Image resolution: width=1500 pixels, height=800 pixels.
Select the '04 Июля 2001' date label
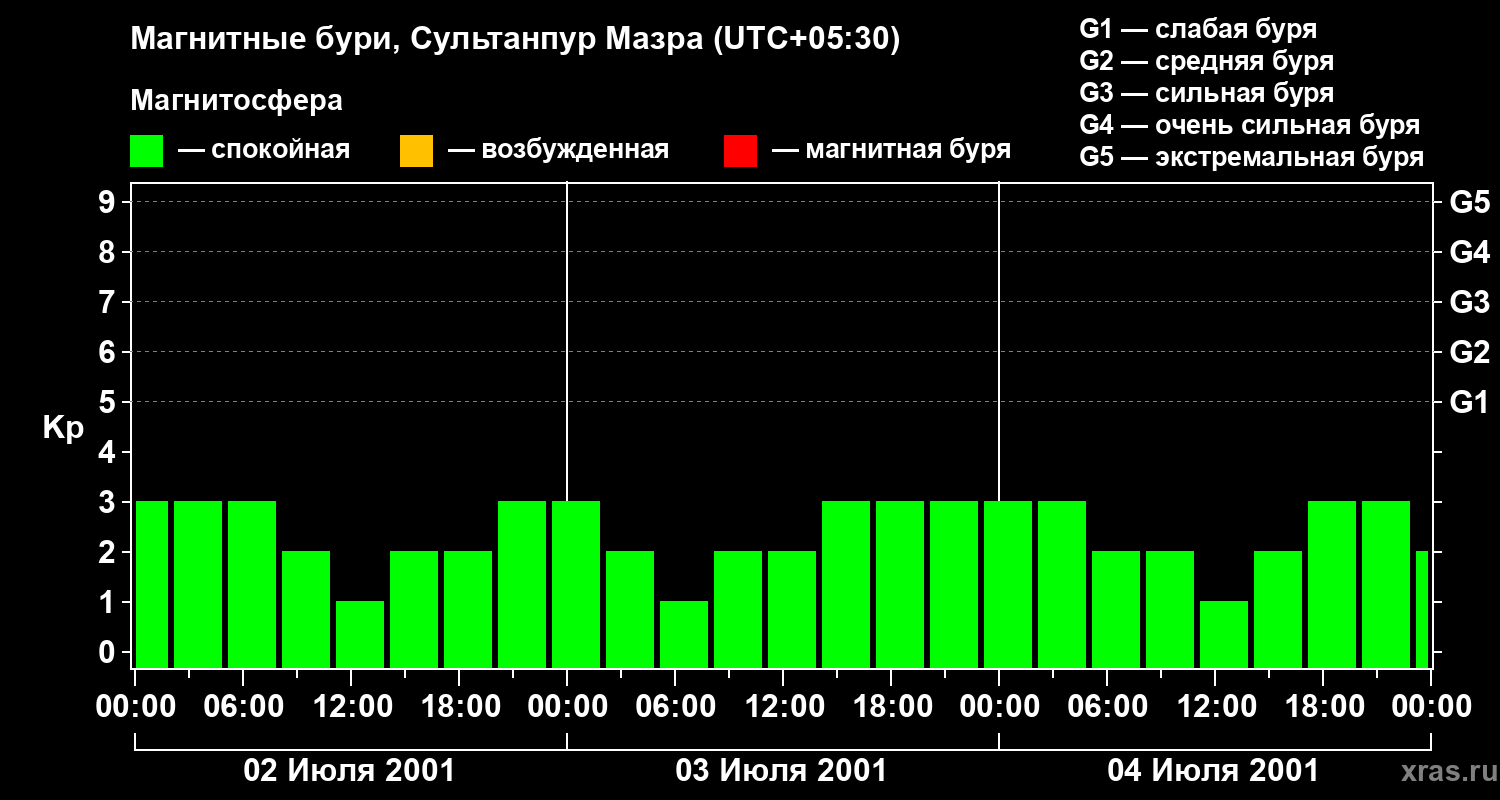[1213, 771]
